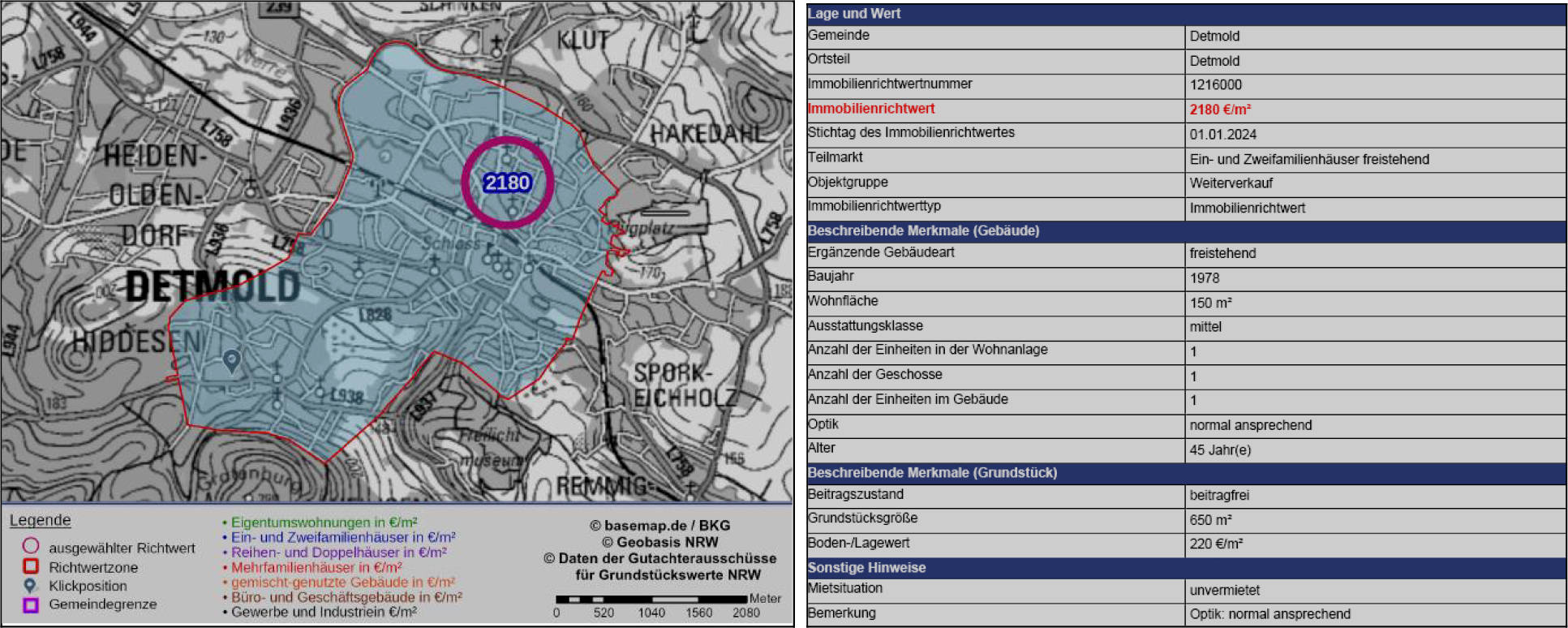Click the DETMOLD city label on the map
This screenshot has width=1568, height=628.
pos(213,287)
